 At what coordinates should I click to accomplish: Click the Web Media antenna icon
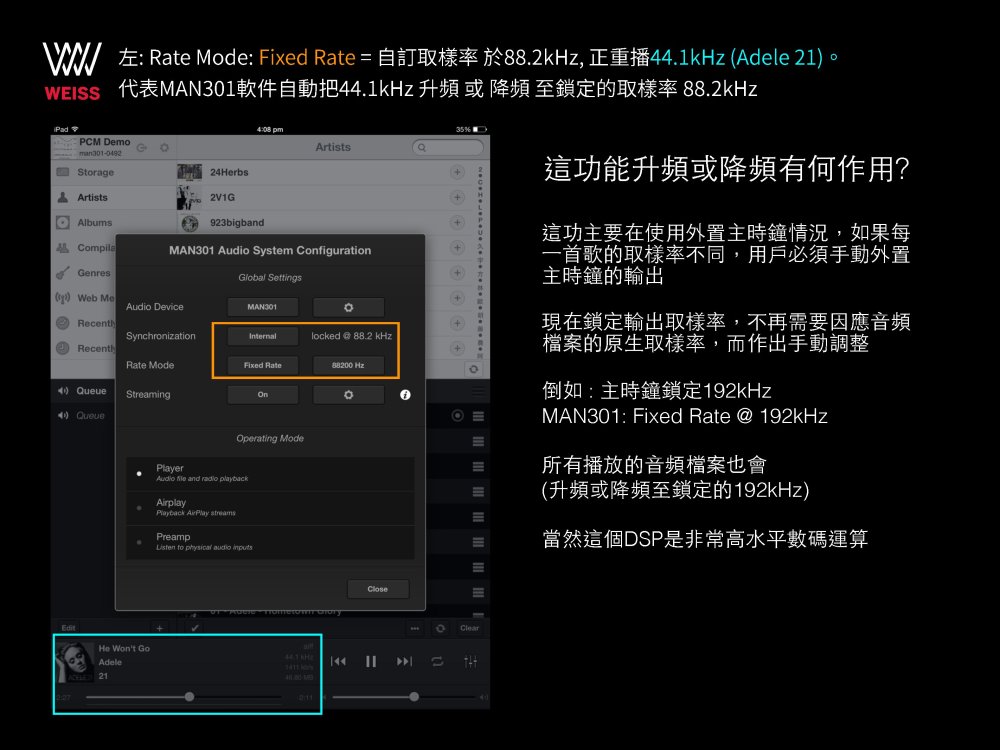(x=62, y=298)
